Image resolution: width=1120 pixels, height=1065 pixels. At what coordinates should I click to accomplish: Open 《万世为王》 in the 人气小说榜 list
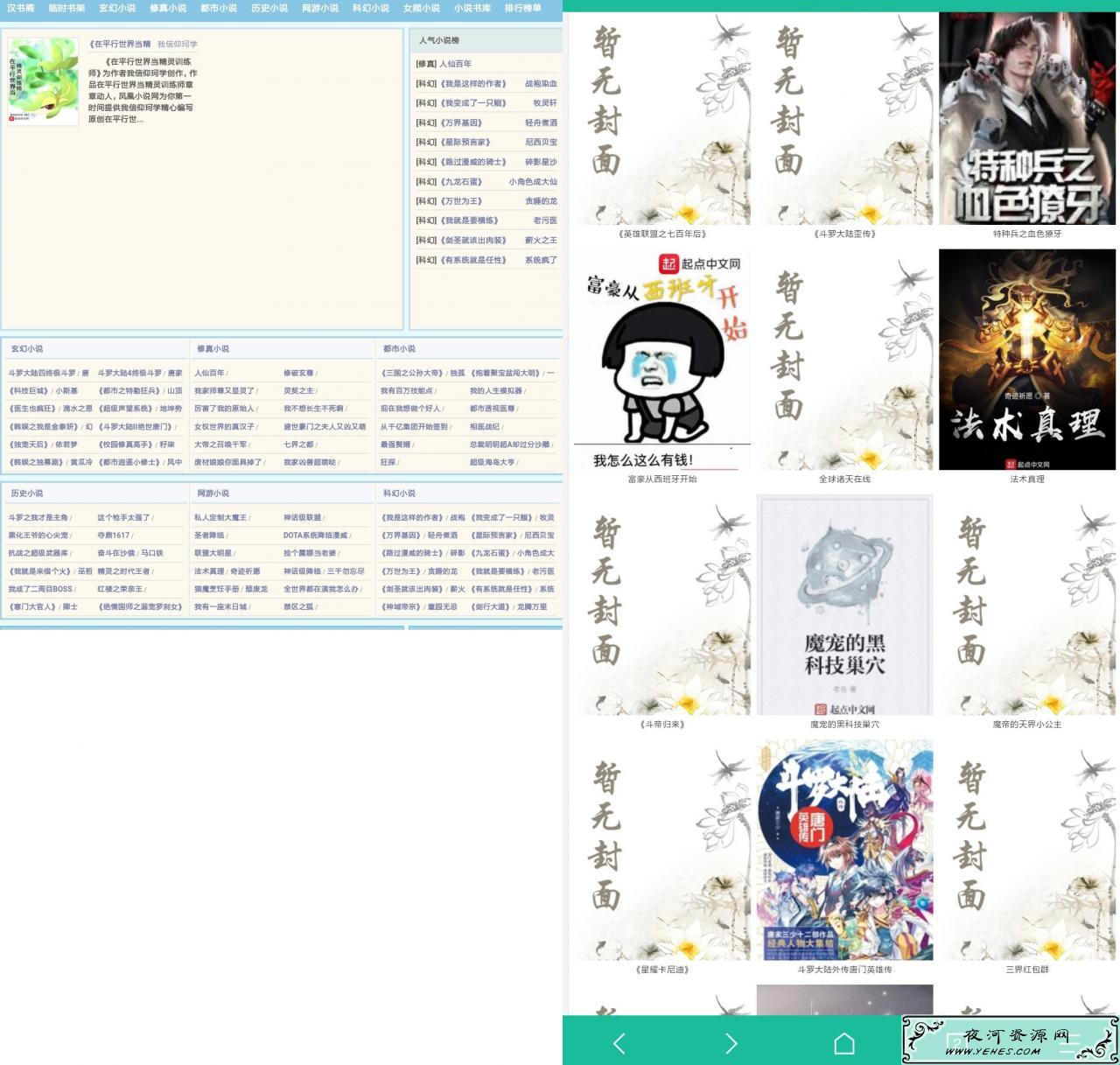tap(461, 201)
